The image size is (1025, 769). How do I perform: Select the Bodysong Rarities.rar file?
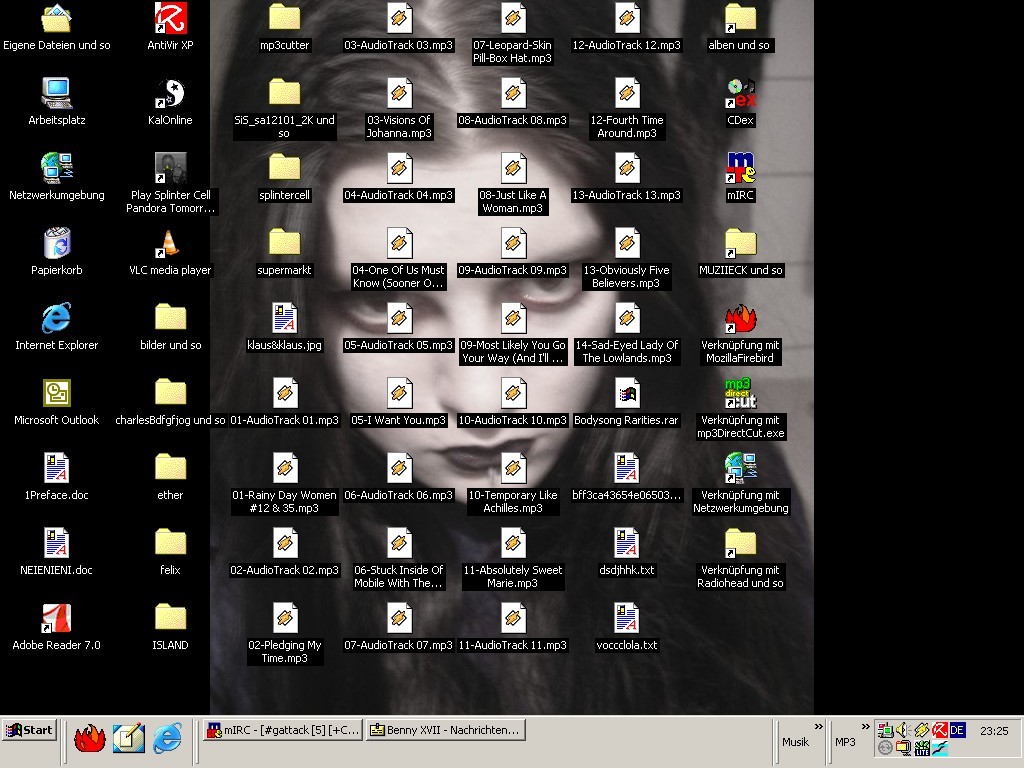coord(627,393)
